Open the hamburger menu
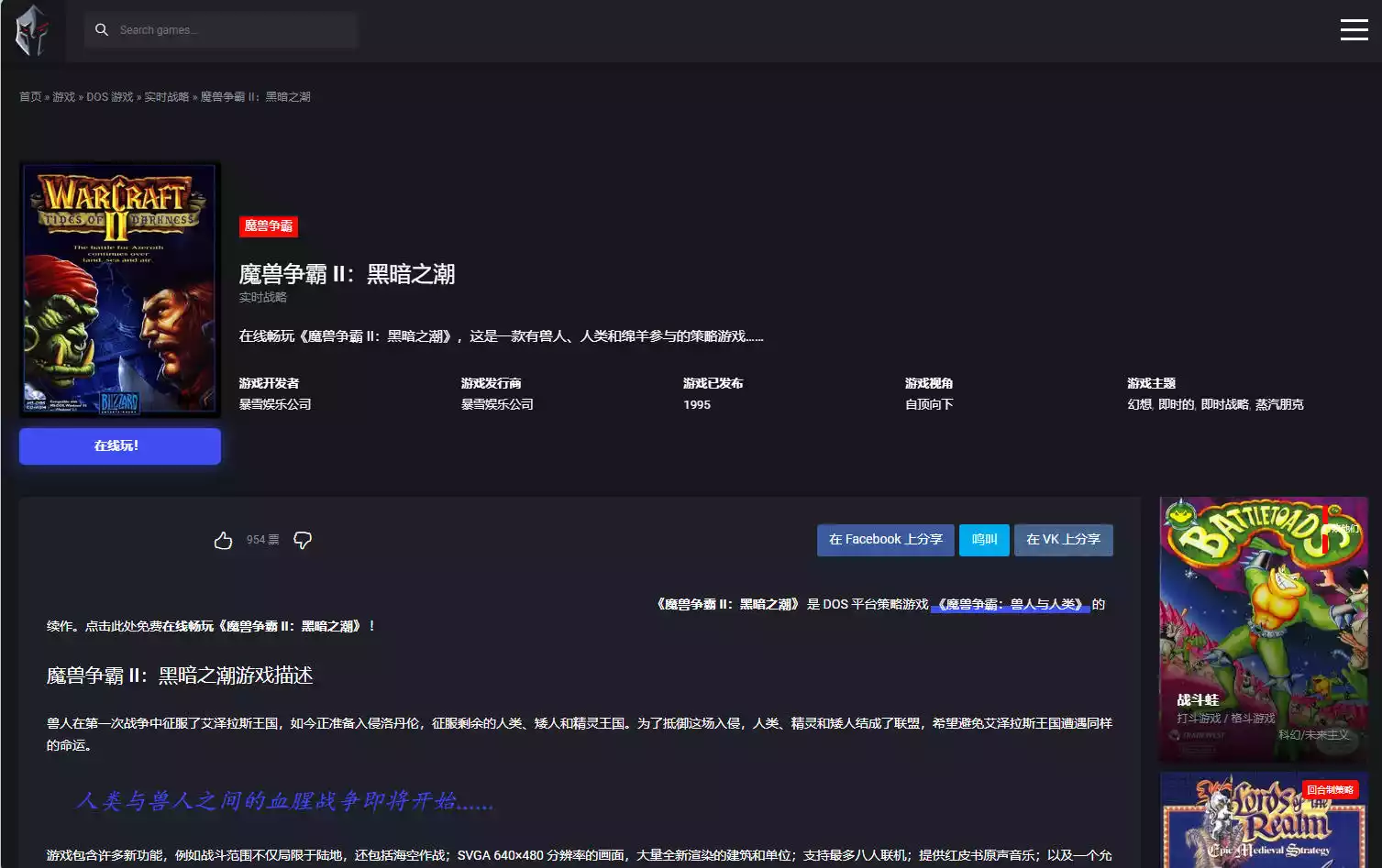The image size is (1382, 868). tap(1354, 30)
